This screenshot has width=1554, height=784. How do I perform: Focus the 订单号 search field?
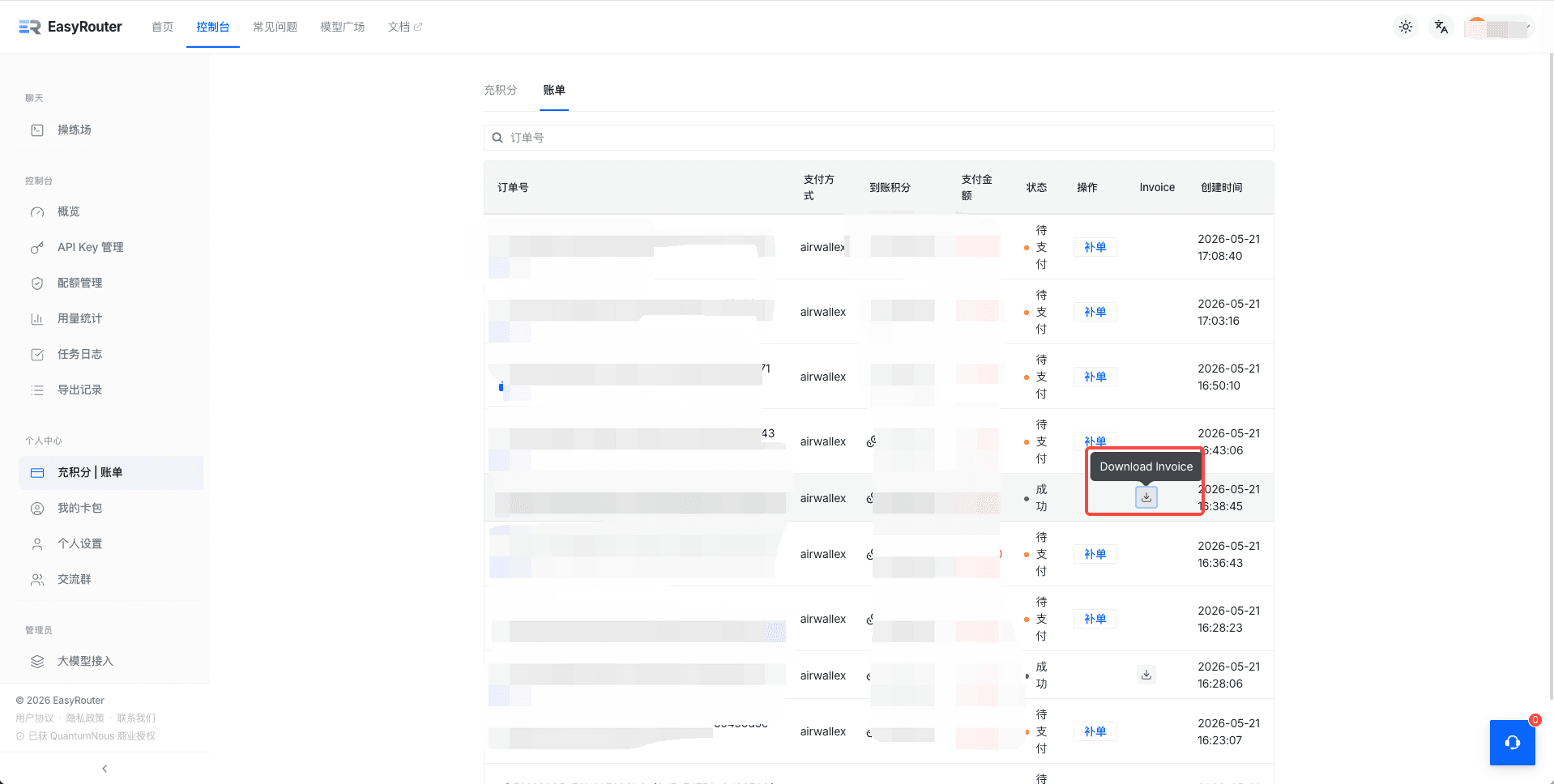[878, 138]
